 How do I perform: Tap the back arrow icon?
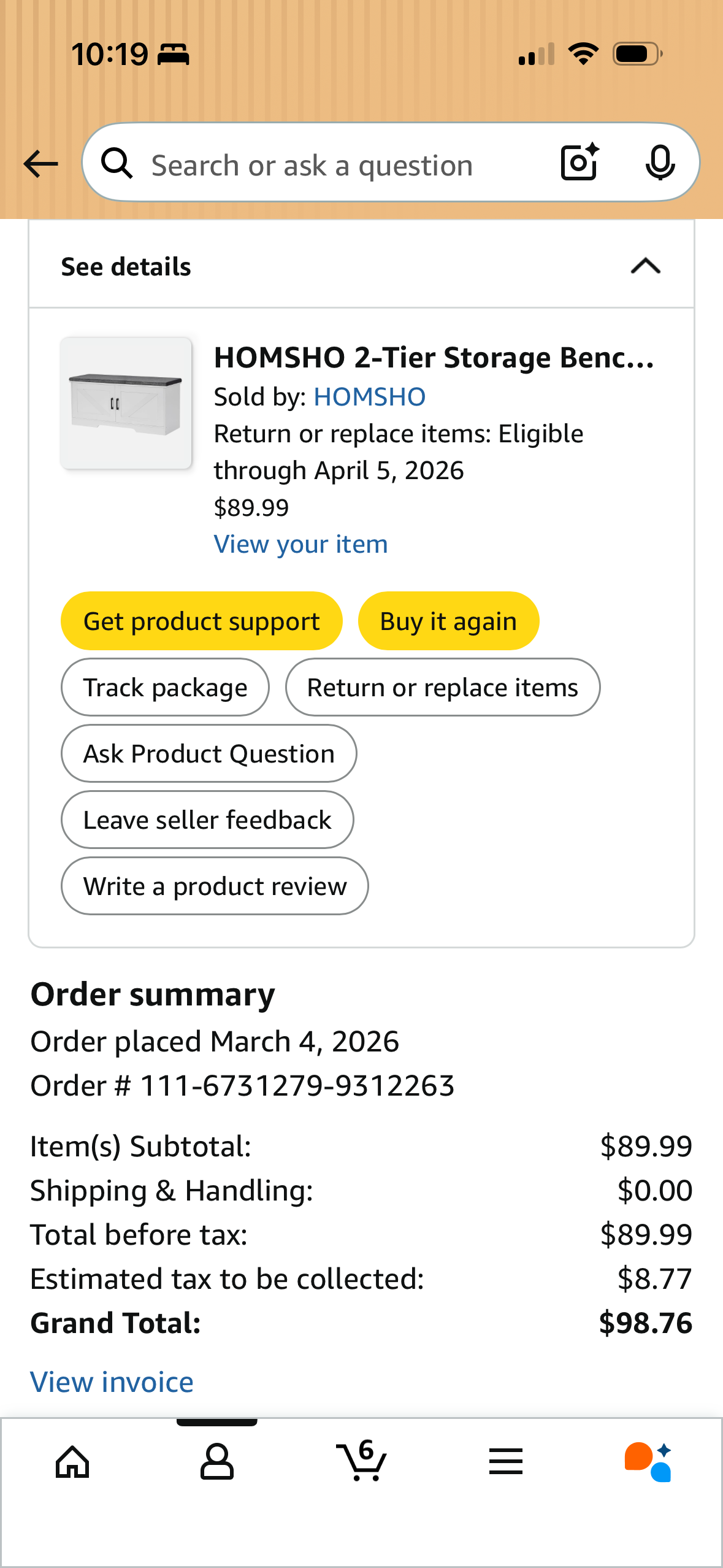(40, 164)
